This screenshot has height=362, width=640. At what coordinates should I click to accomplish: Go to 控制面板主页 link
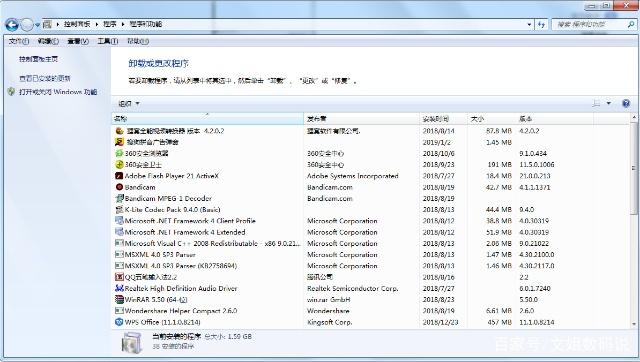point(38,59)
